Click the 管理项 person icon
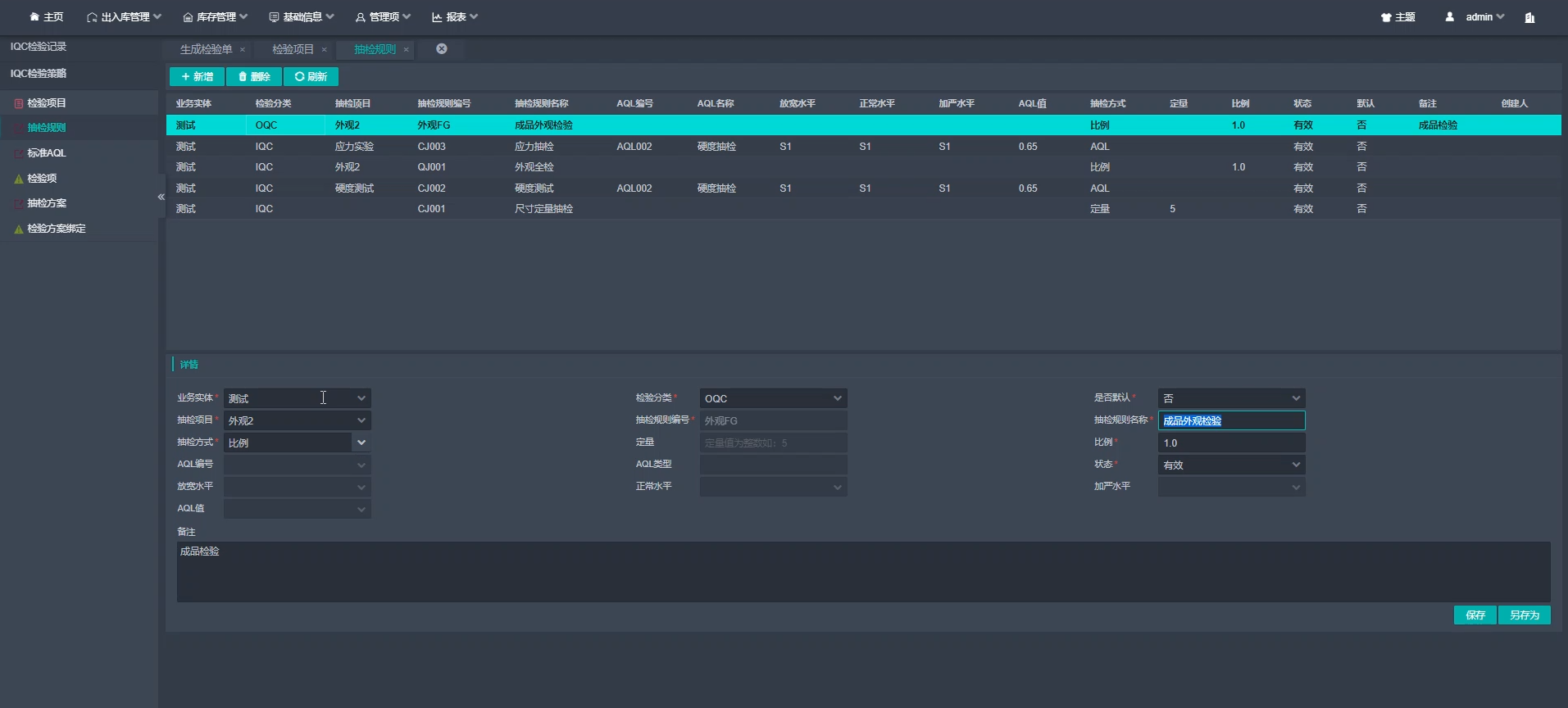This screenshot has width=1568, height=708. (361, 17)
